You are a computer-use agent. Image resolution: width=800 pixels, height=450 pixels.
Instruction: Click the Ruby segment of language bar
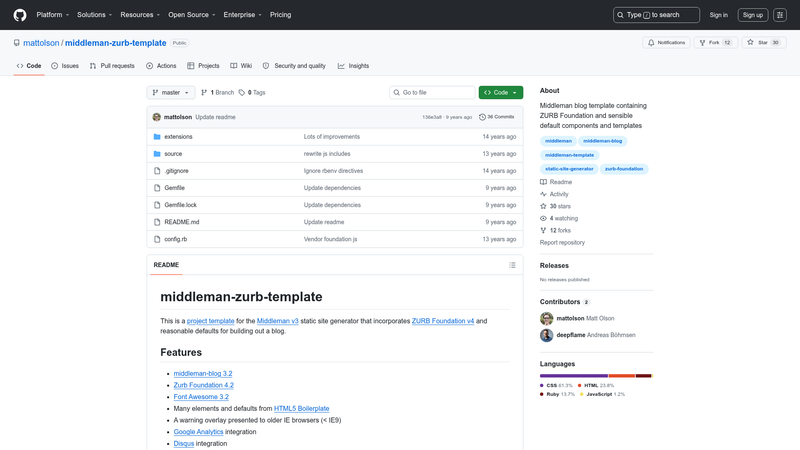[643, 376]
